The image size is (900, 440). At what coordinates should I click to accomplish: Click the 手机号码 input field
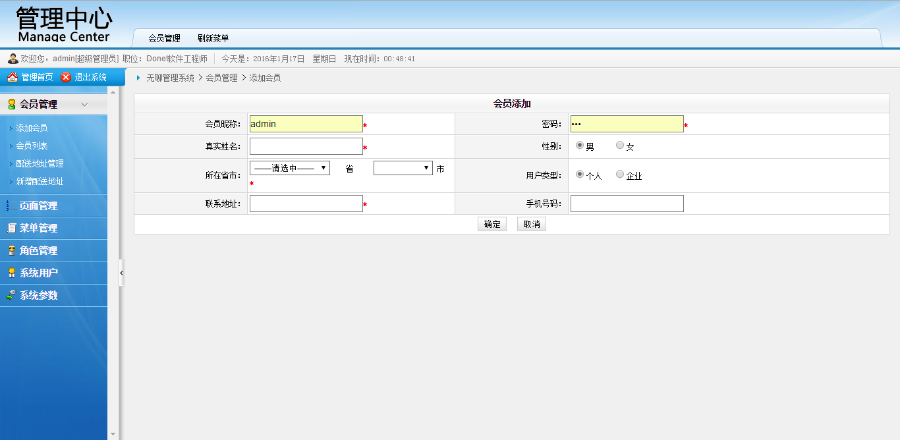pyautogui.click(x=627, y=204)
